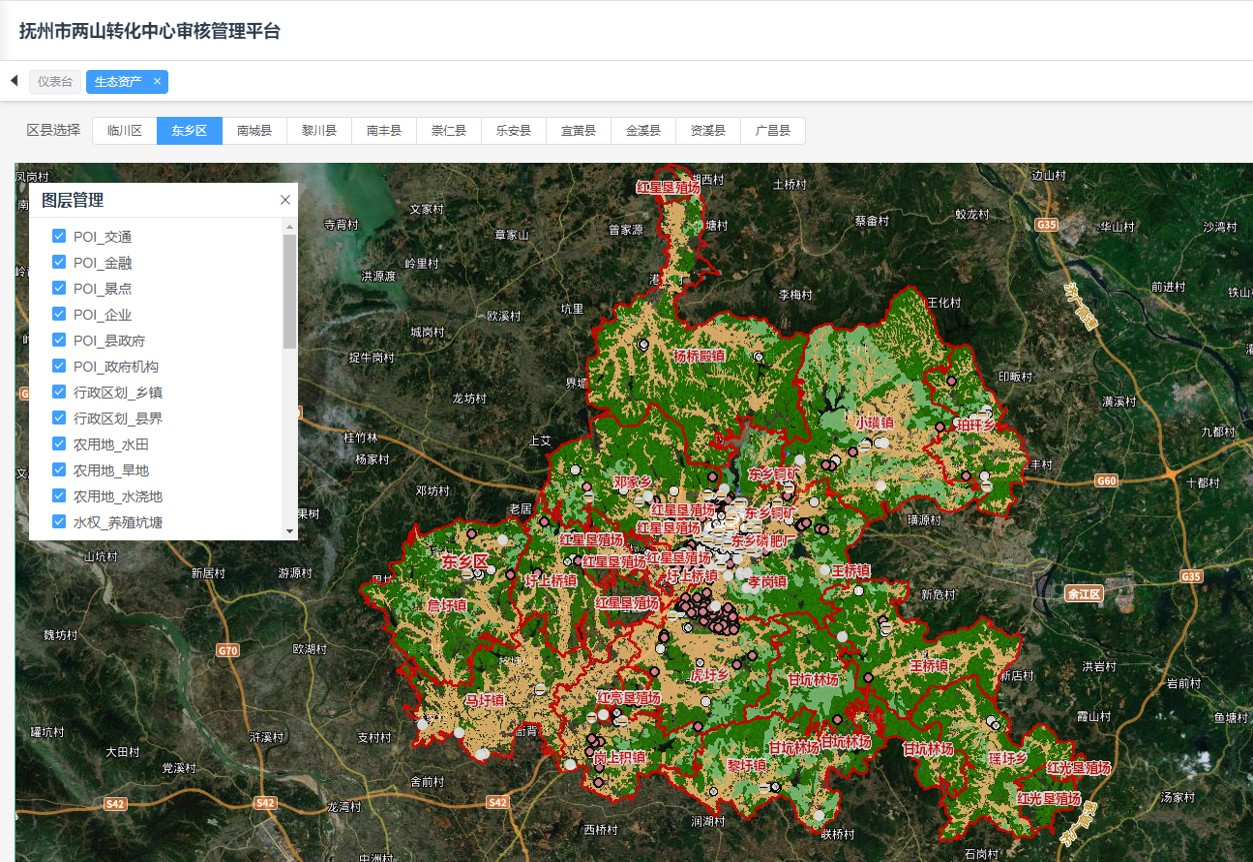1253x862 pixels.
Task: Select the 临川区 district tab
Action: [125, 131]
